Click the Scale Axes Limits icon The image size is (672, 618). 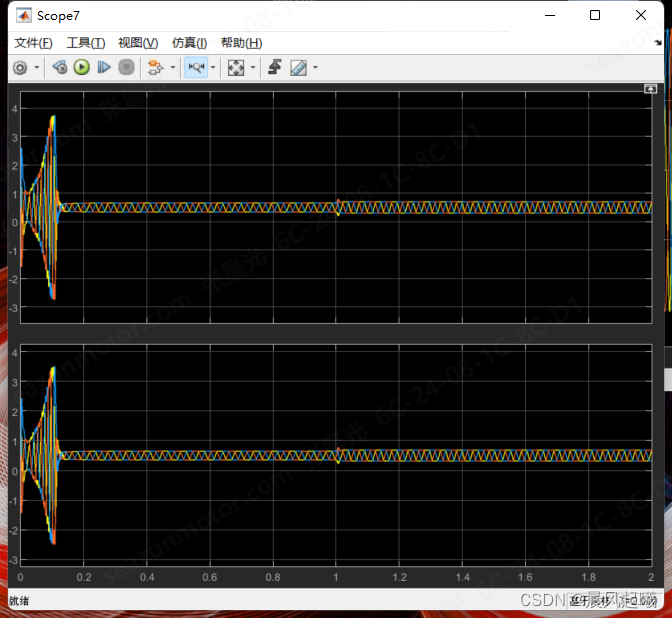[236, 68]
